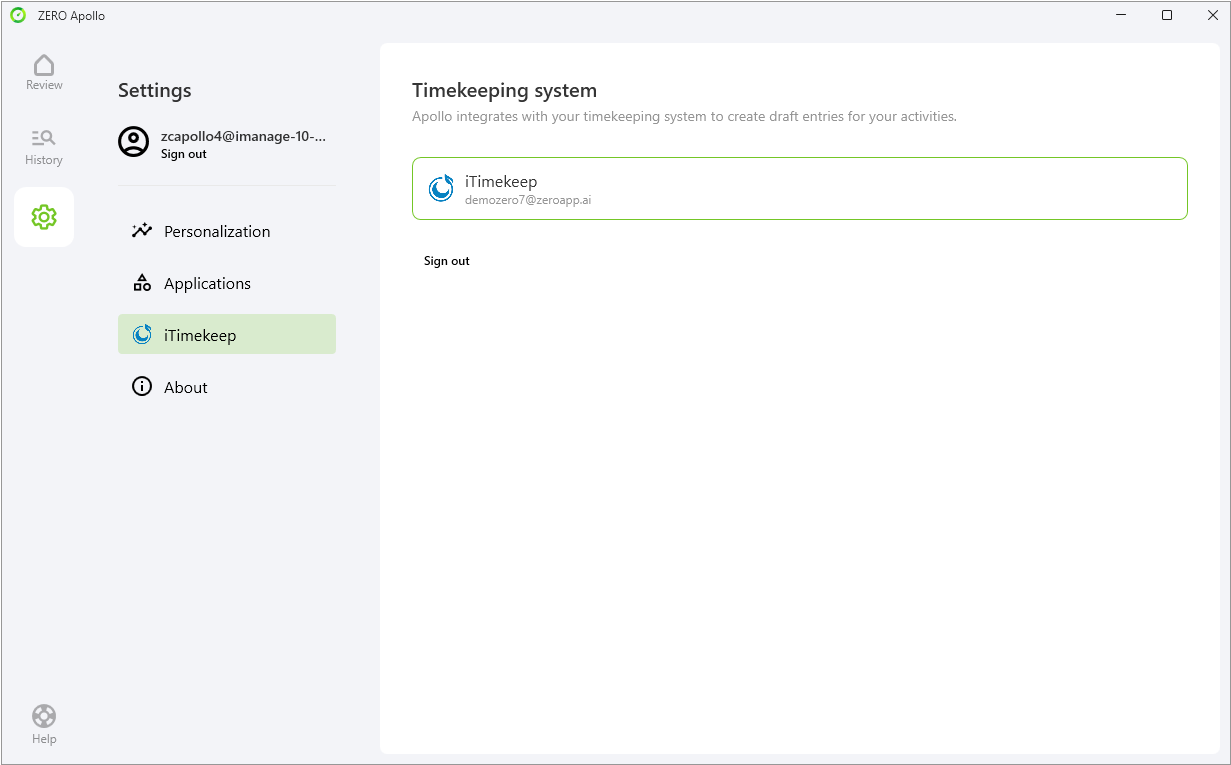Click the Applications shapes icon
The image size is (1231, 765).
click(142, 283)
